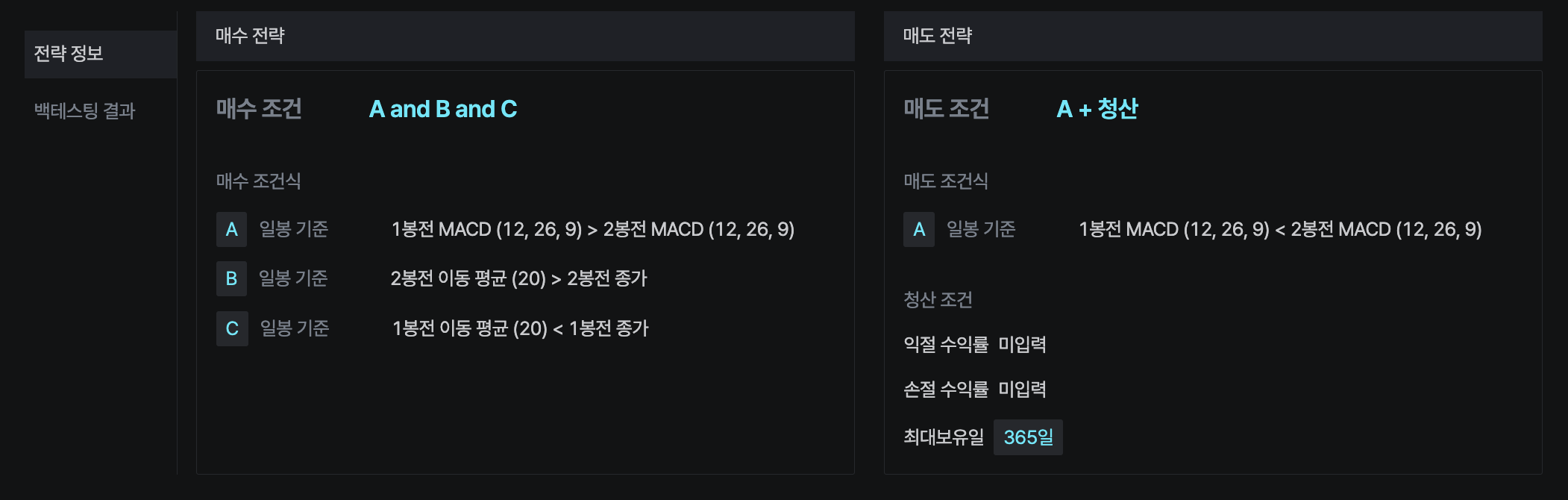Click the '2봉전 이동 평균 (20) > 2봉전 종가' condition
The image size is (1568, 500).
(518, 278)
